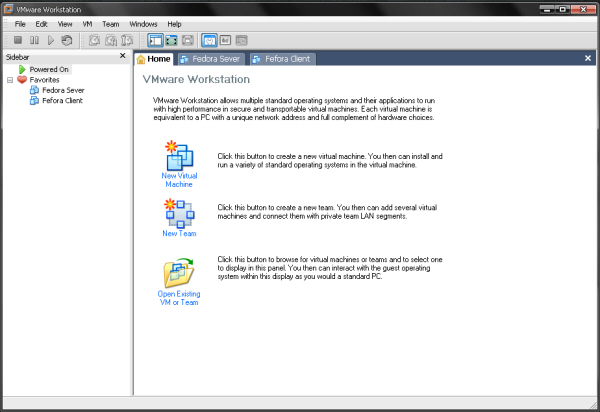The height and width of the screenshot is (412, 600).
Task: Open the Windows menu
Action: (143, 24)
